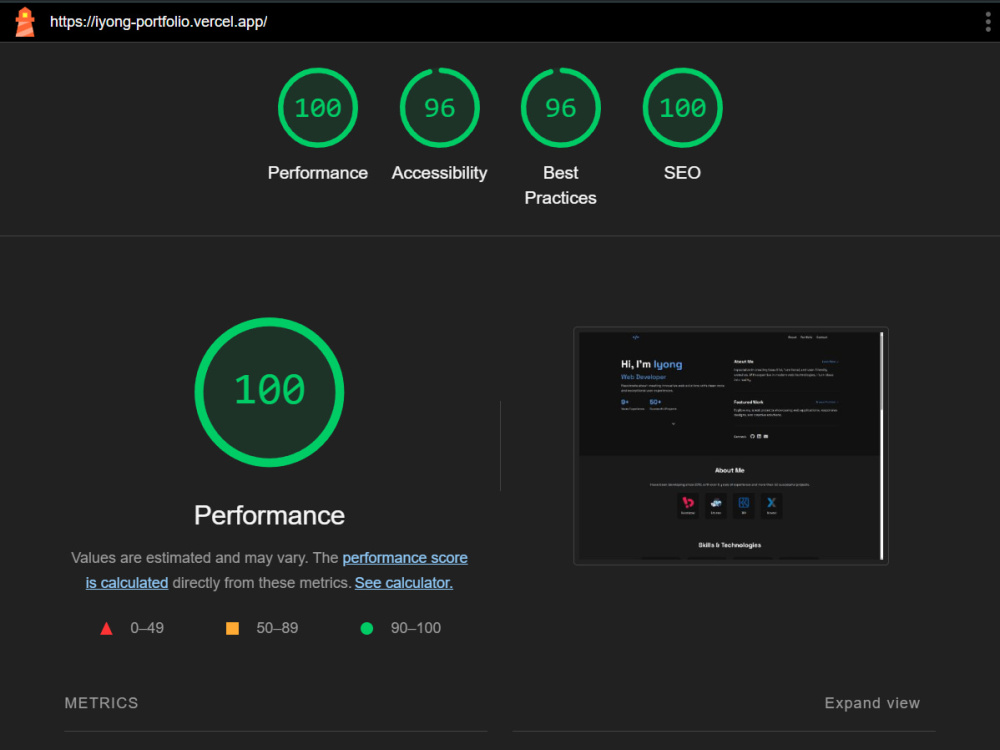This screenshot has width=1000, height=750.
Task: Click the Lighthouse logo icon
Action: [x=25, y=22]
